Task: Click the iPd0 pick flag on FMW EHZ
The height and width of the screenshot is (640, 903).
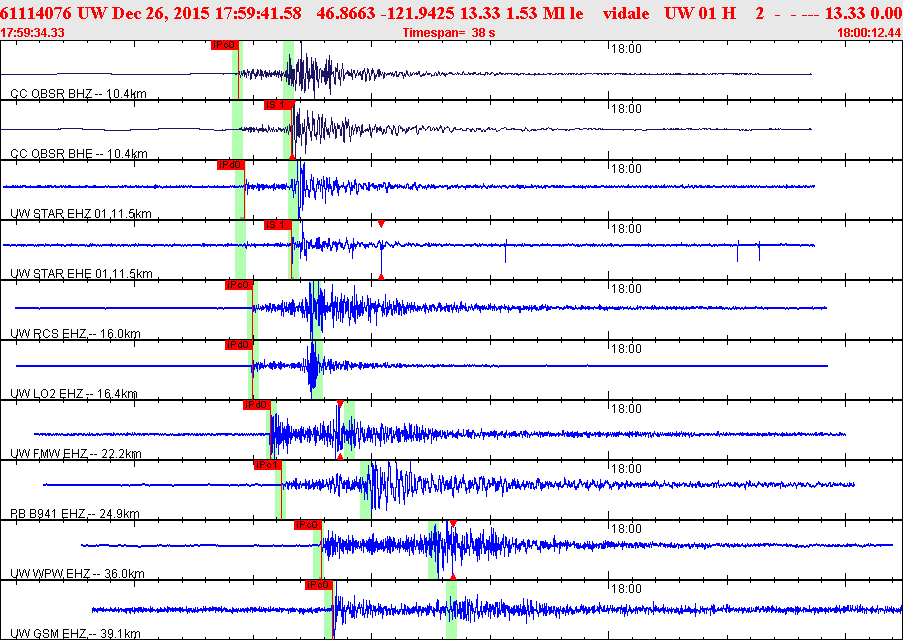Action: coord(257,405)
